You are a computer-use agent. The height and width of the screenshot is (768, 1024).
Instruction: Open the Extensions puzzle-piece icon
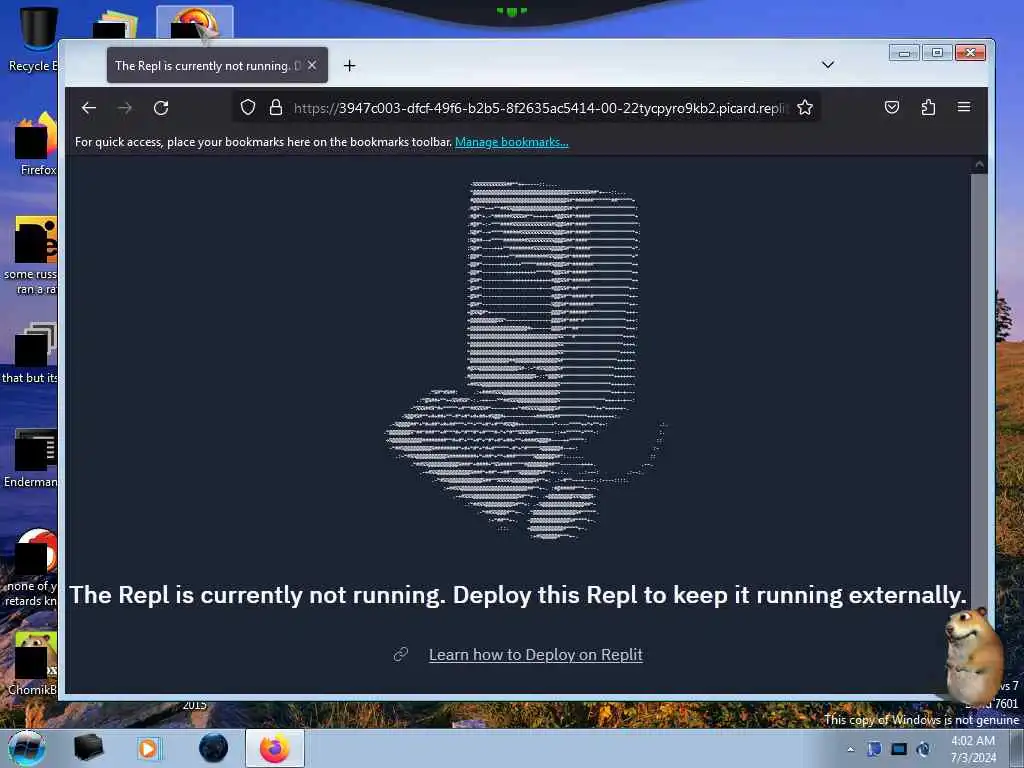928,107
